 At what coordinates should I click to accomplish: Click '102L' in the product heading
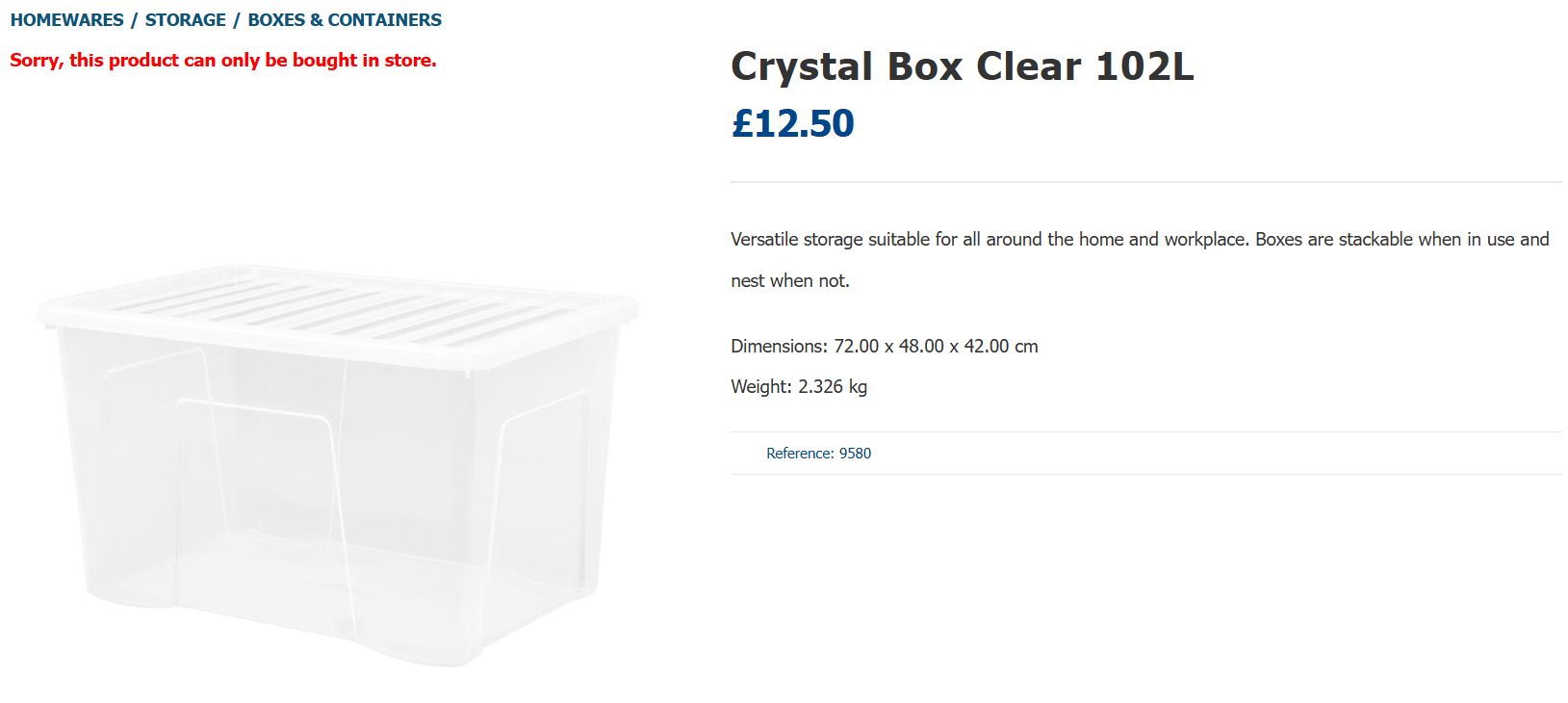1144,66
